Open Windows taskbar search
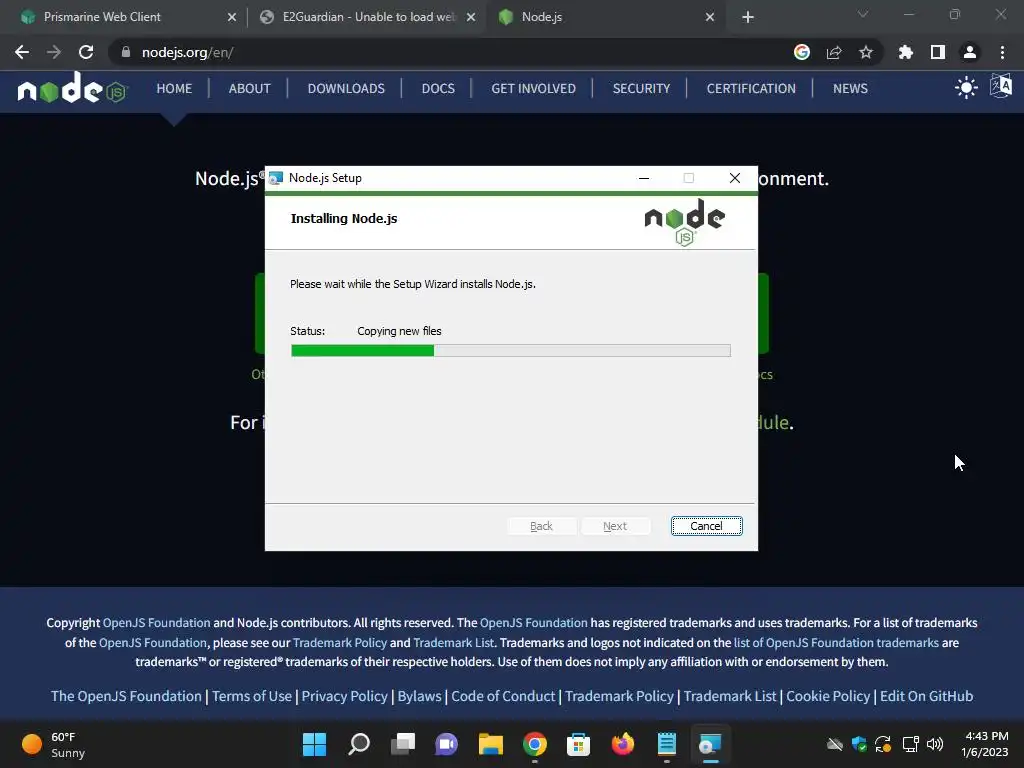 [359, 744]
